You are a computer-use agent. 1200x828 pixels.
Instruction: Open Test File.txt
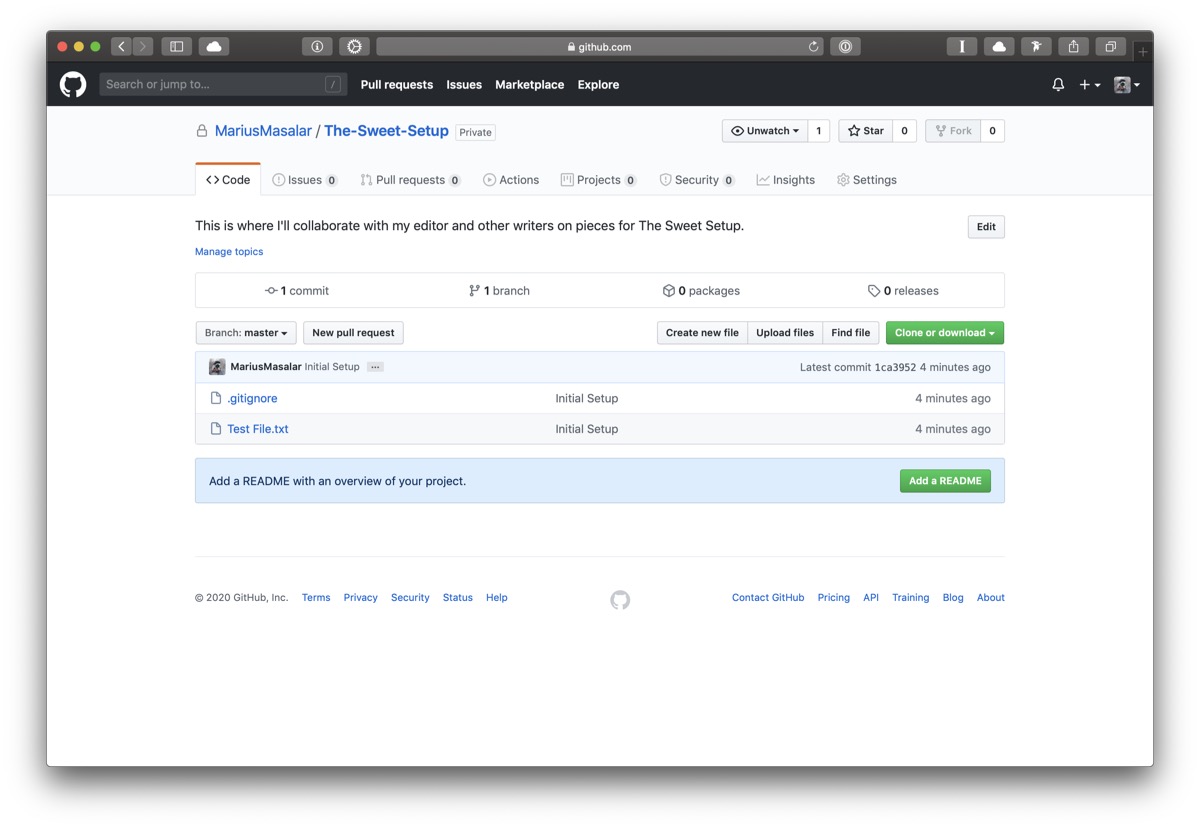(x=258, y=429)
